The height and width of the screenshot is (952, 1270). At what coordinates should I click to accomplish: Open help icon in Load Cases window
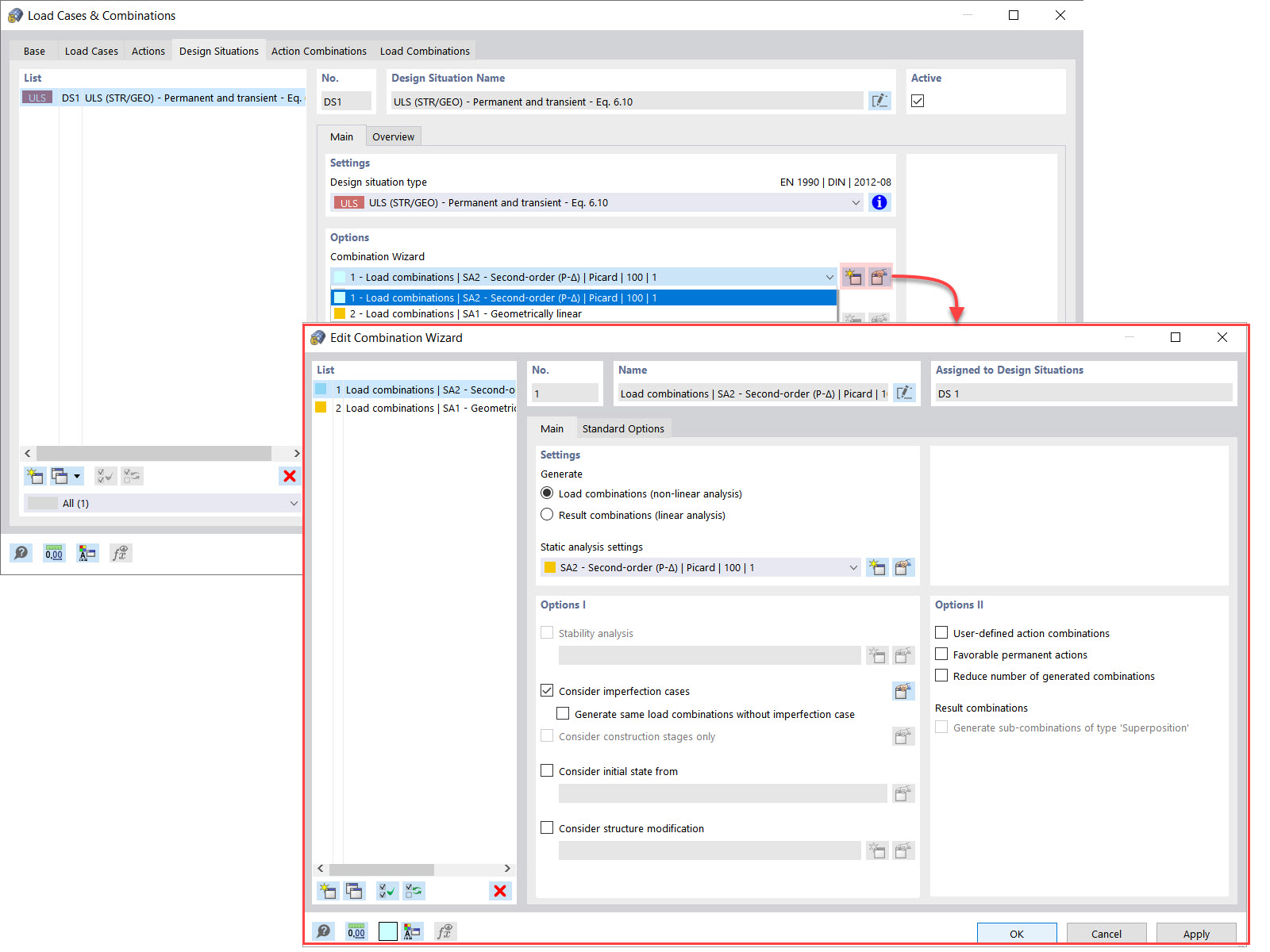pos(21,553)
